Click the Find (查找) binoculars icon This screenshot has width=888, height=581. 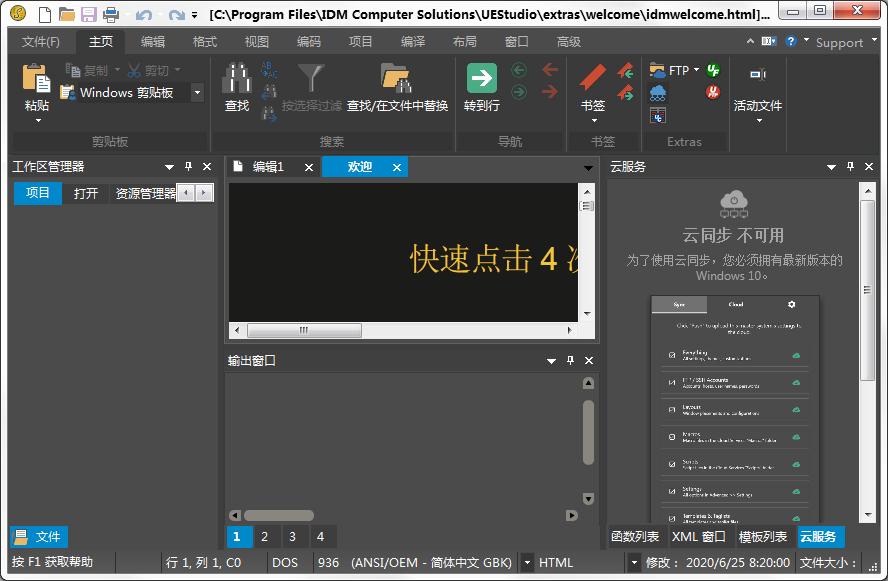[237, 80]
